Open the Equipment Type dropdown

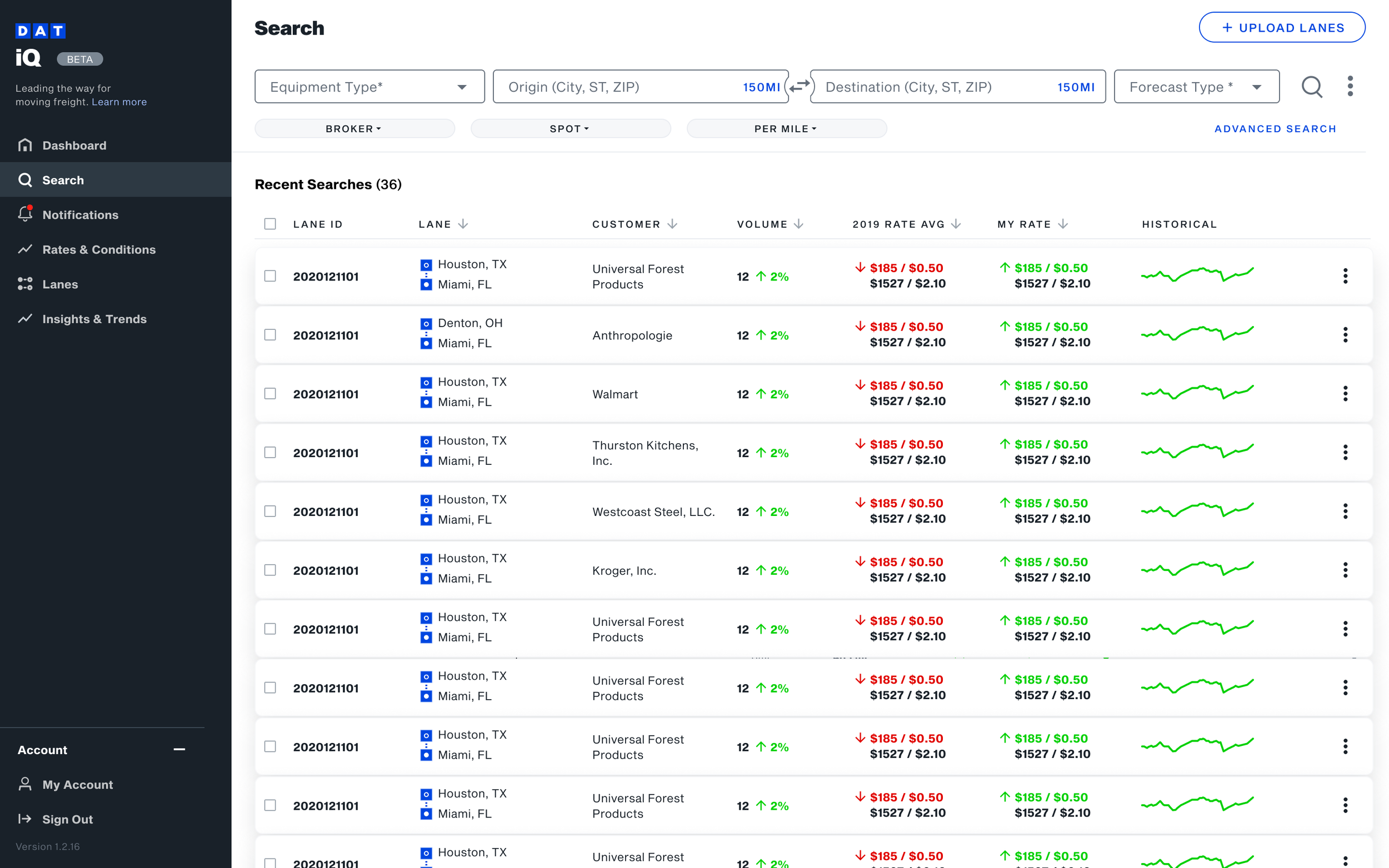point(369,86)
